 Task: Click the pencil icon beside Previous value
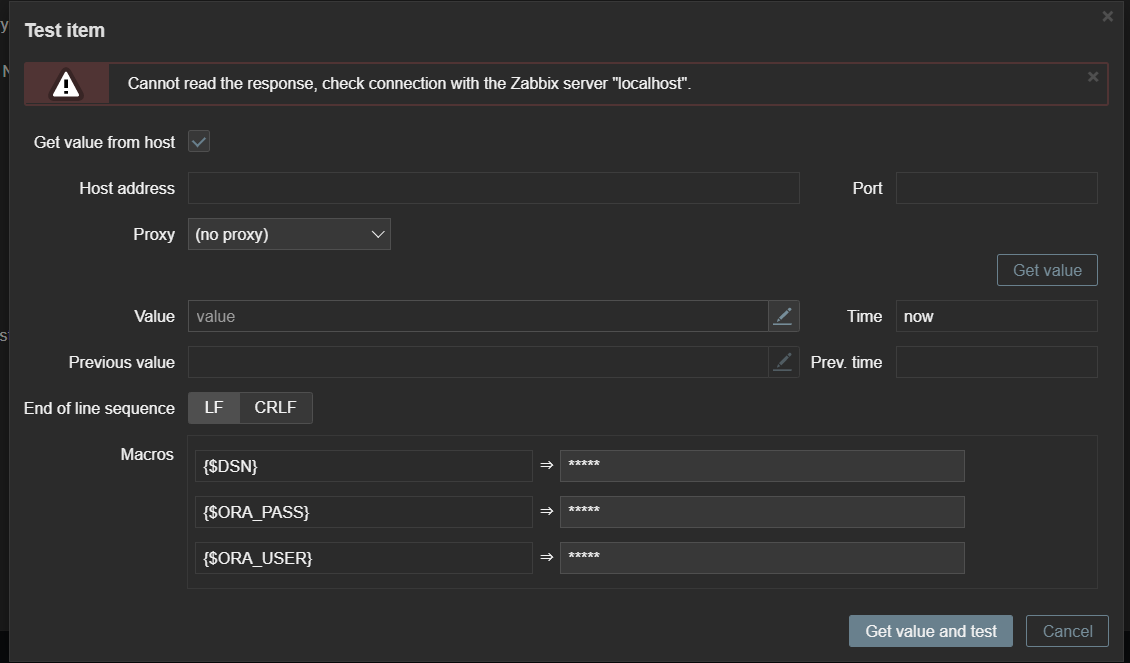pyautogui.click(x=783, y=362)
